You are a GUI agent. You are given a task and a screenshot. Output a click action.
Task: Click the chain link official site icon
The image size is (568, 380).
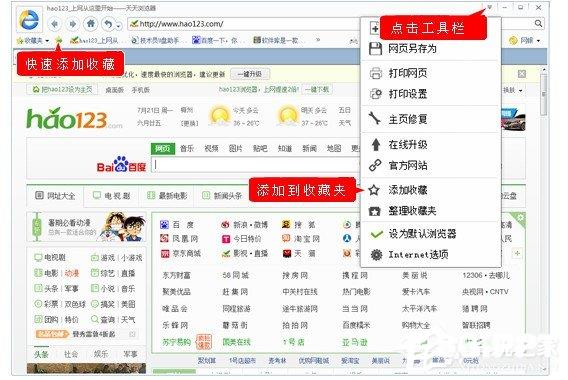[375, 165]
